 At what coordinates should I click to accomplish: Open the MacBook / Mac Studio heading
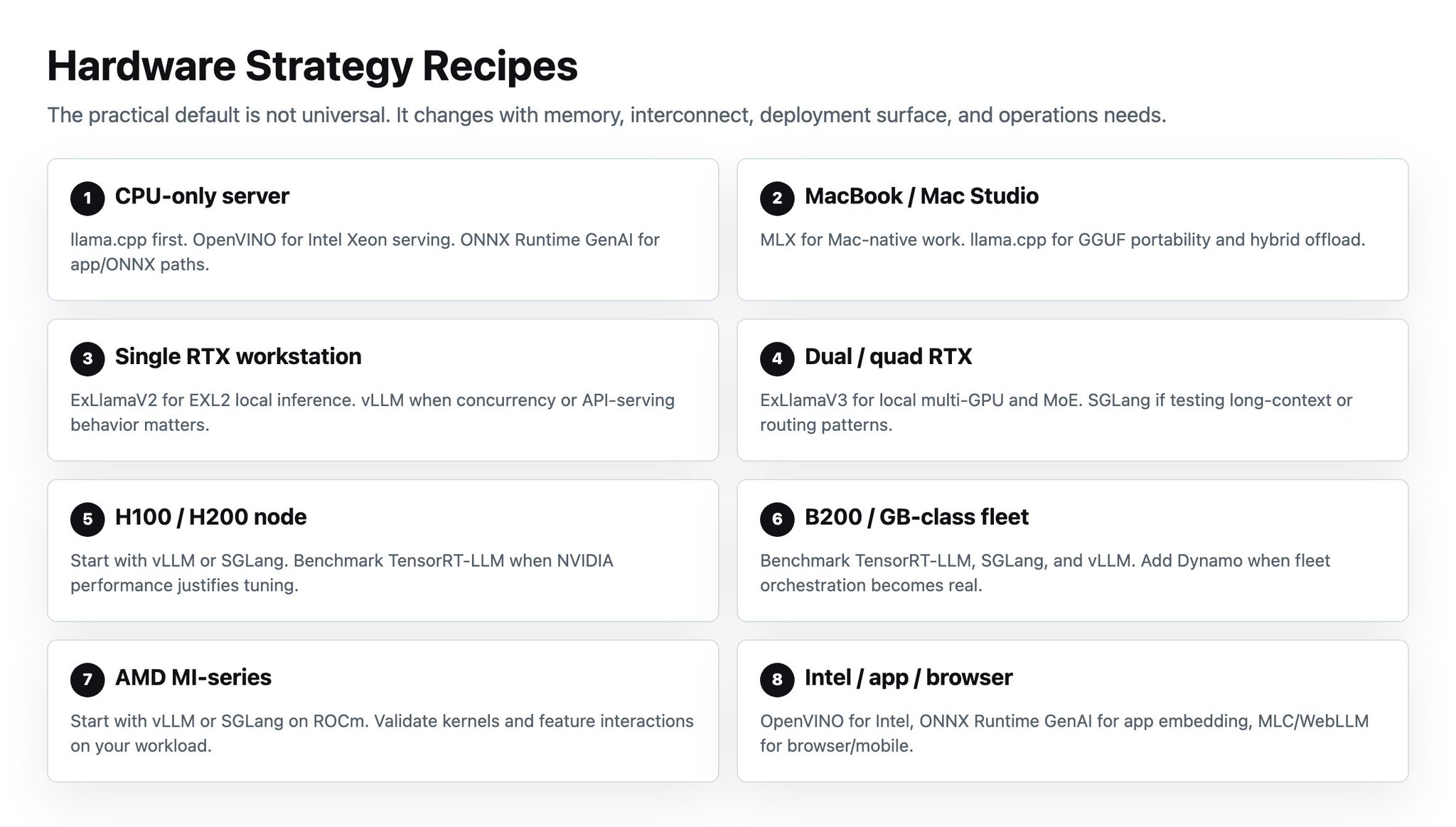tap(921, 196)
